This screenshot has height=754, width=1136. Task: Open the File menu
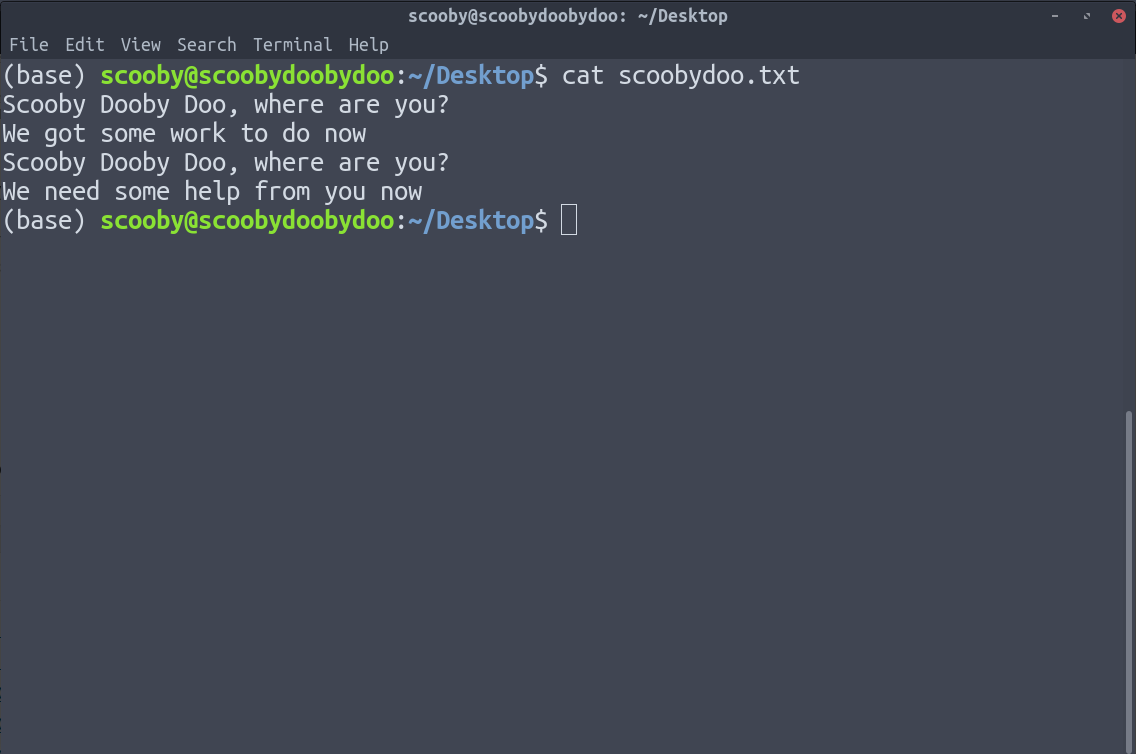(x=29, y=45)
